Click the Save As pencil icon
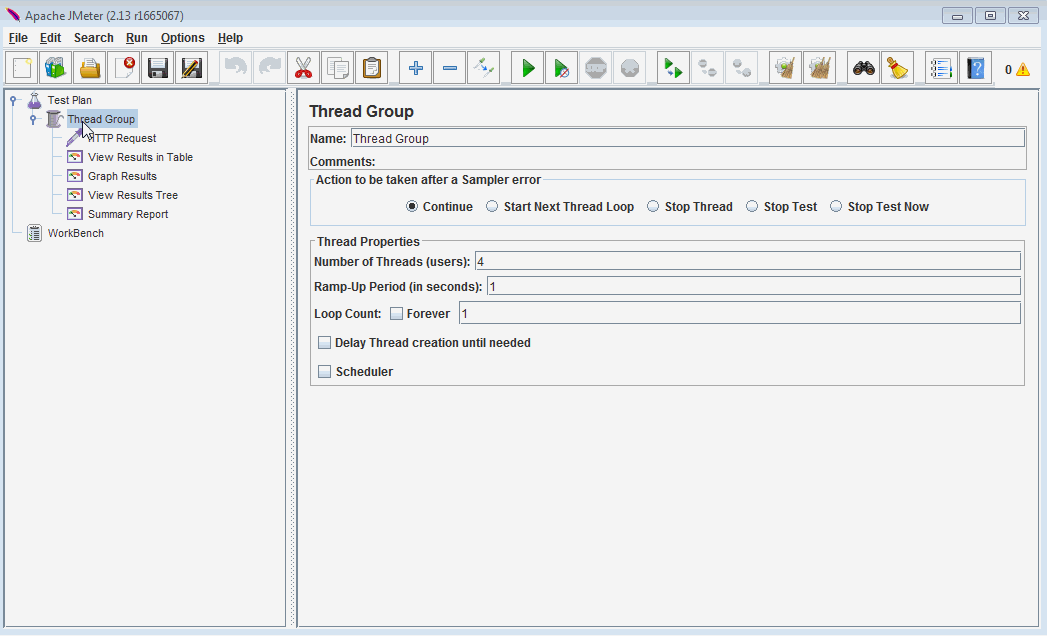The height and width of the screenshot is (636, 1047). coord(192,68)
